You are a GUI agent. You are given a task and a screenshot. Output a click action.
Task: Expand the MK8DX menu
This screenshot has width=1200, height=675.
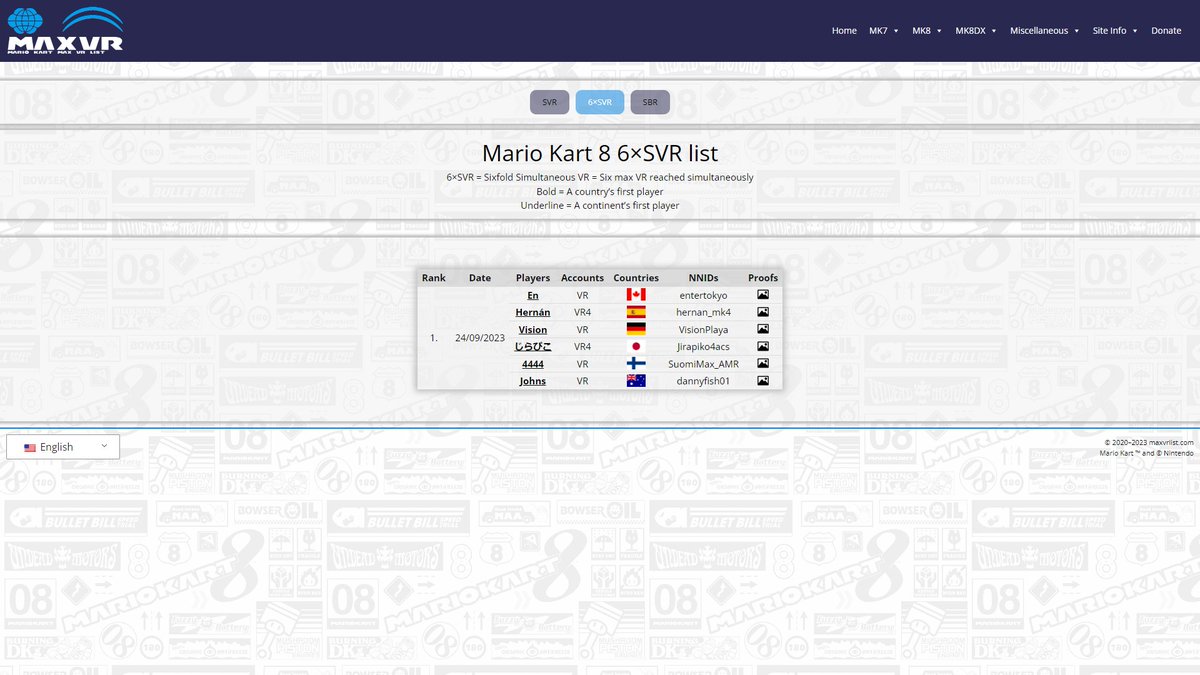(977, 31)
